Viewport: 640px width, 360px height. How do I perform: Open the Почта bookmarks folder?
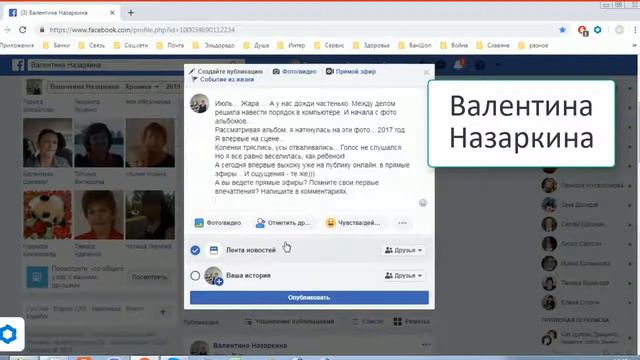pyautogui.click(x=171, y=45)
